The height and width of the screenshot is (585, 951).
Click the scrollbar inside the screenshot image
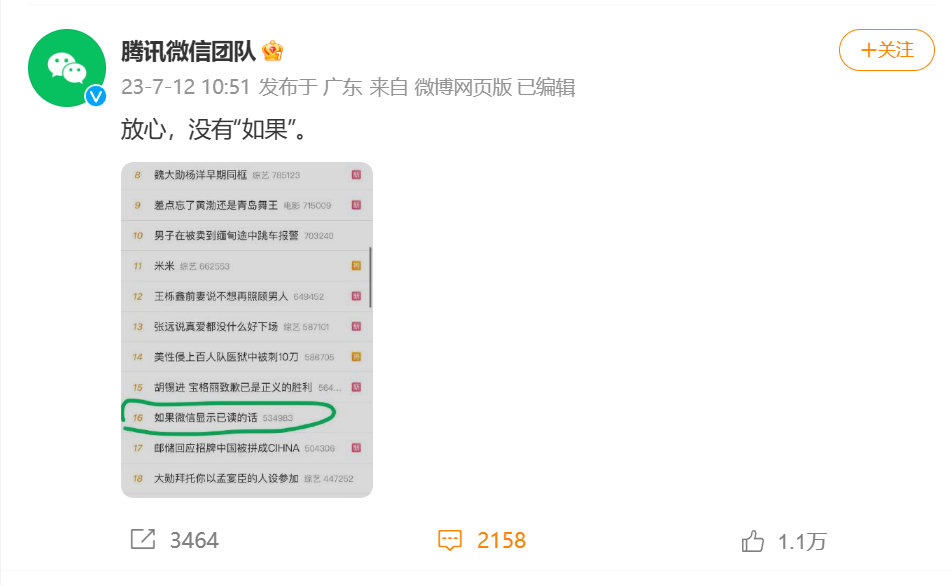point(370,277)
